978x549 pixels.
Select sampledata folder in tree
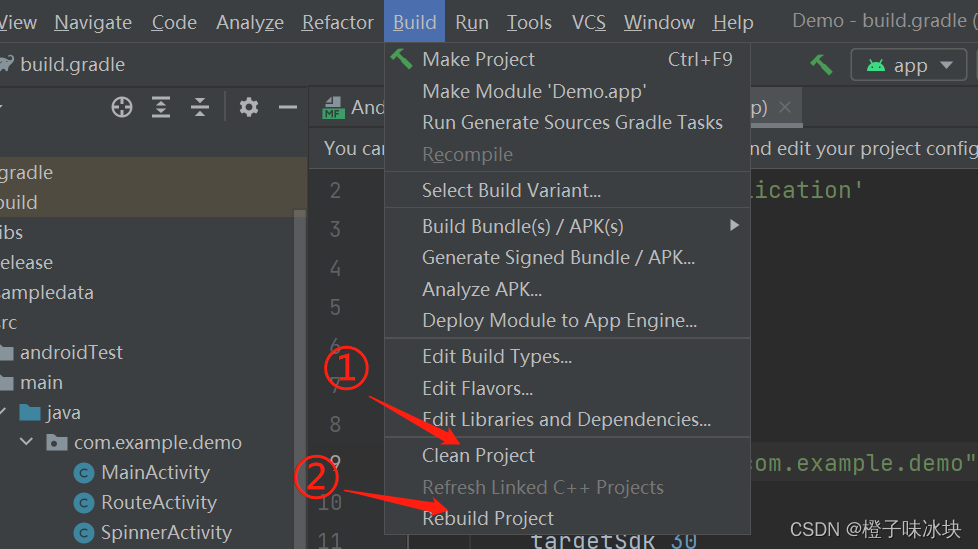pyautogui.click(x=47, y=293)
